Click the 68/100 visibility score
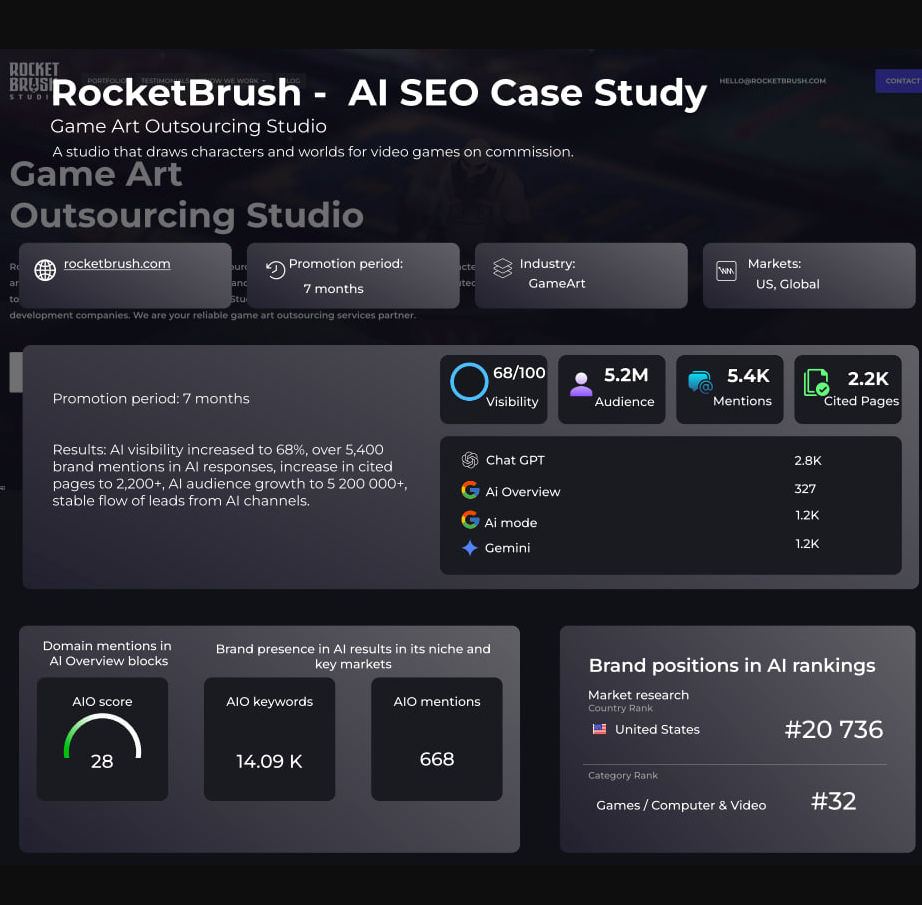Viewport: 922px width, 905px height. pyautogui.click(x=519, y=373)
